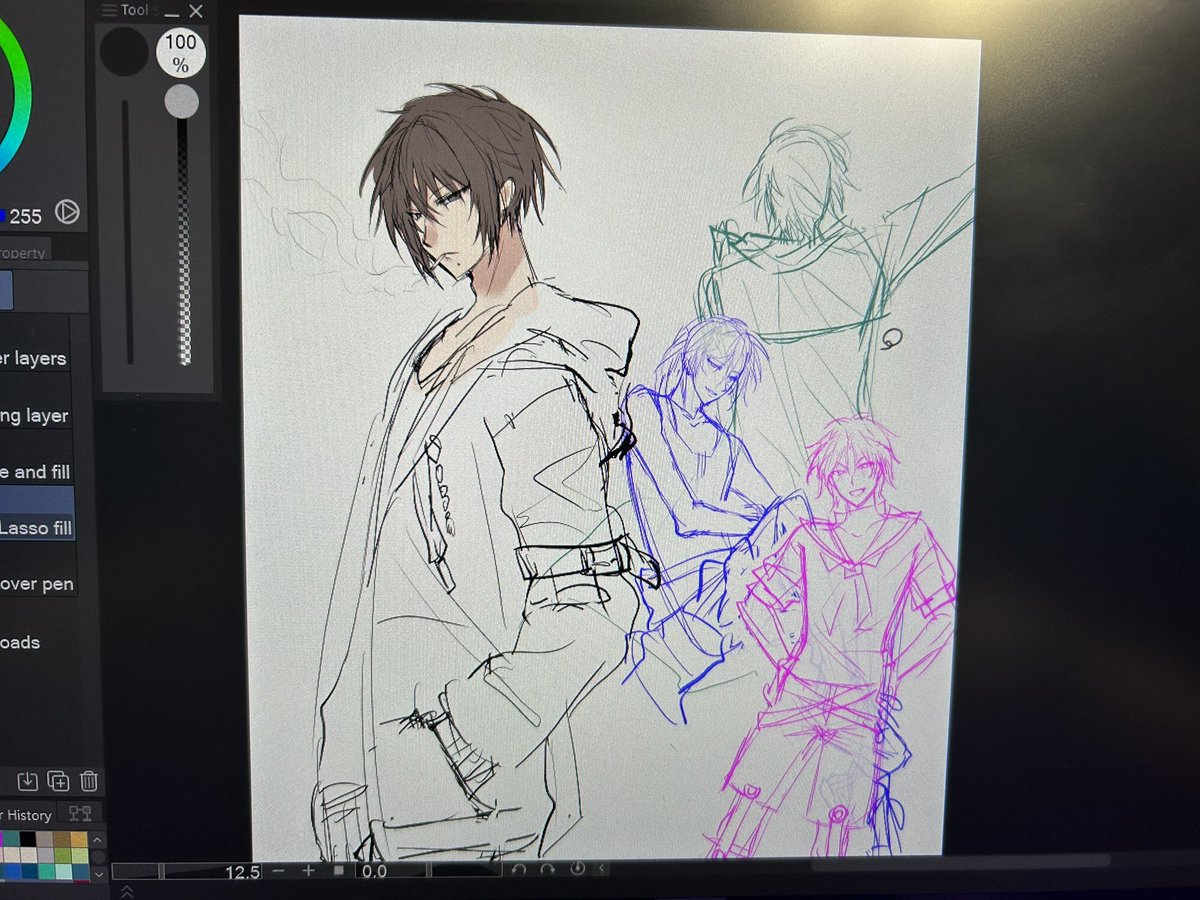Click the 100% opacity indicator circle
This screenshot has height=900, width=1200.
point(181,53)
